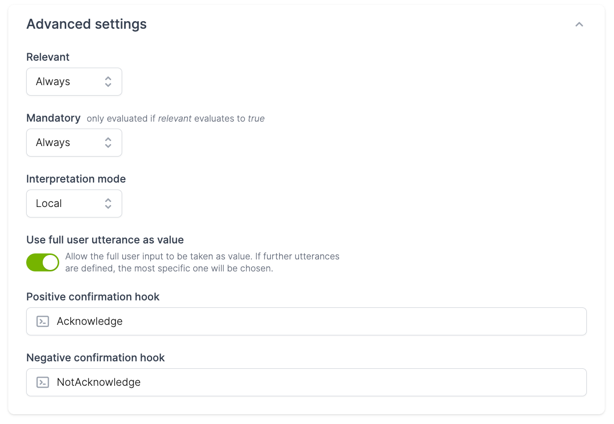Click the 'Use full user utterance as value' label

coord(105,240)
